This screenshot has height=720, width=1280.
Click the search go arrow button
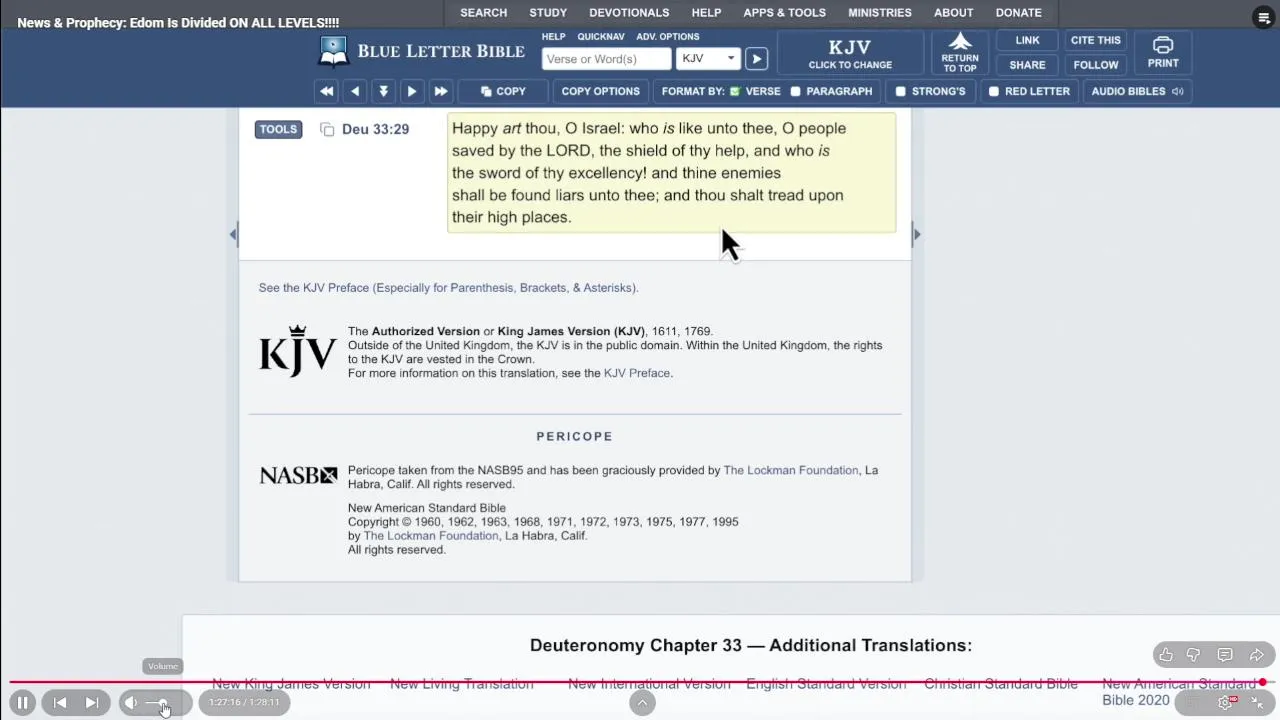pyautogui.click(x=757, y=59)
